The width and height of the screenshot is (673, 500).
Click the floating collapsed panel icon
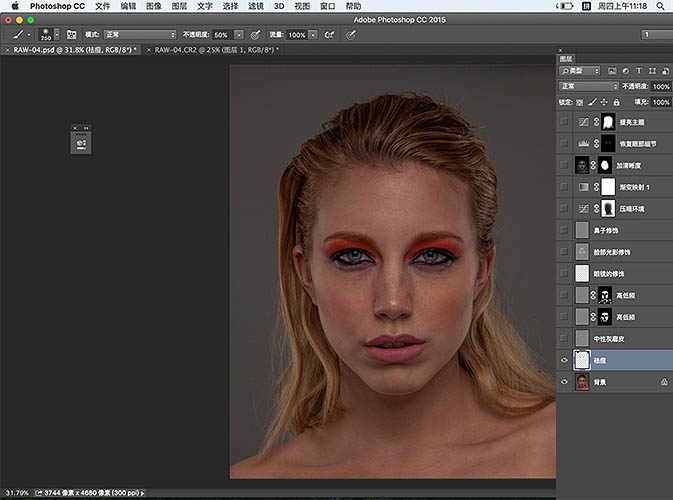click(x=80, y=143)
